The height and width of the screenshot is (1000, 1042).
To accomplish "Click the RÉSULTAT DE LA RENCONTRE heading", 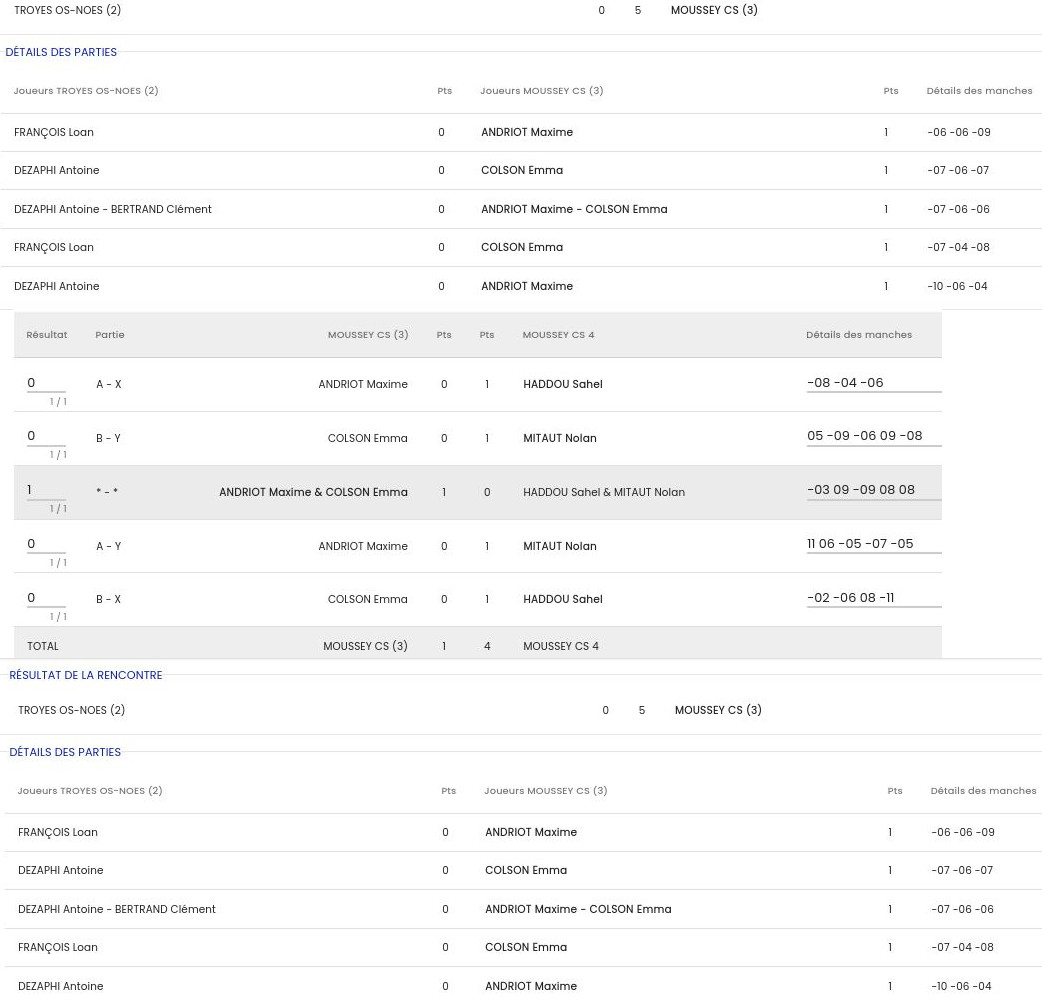I will (86, 675).
